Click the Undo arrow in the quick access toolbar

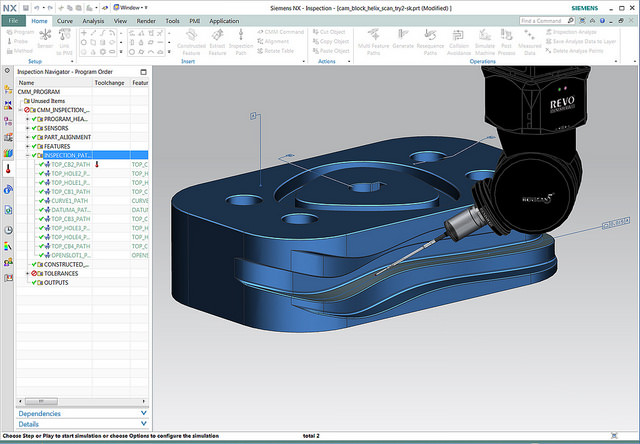(36, 8)
